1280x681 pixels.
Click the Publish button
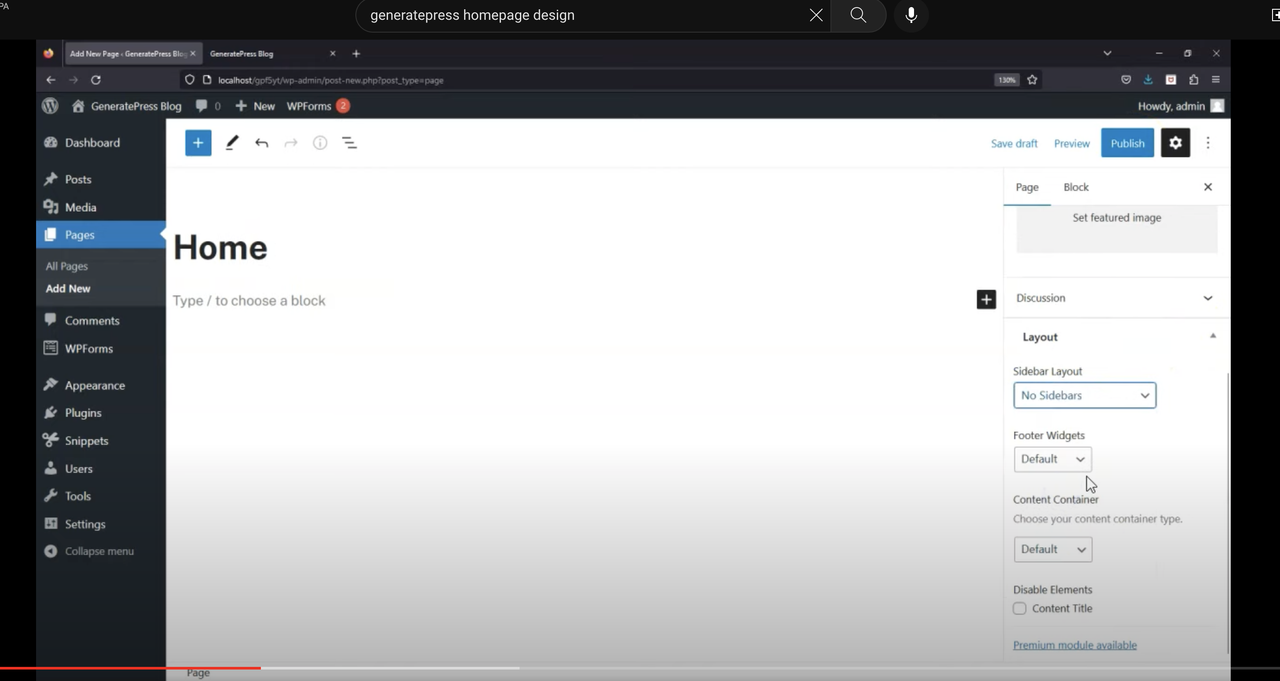point(1128,143)
